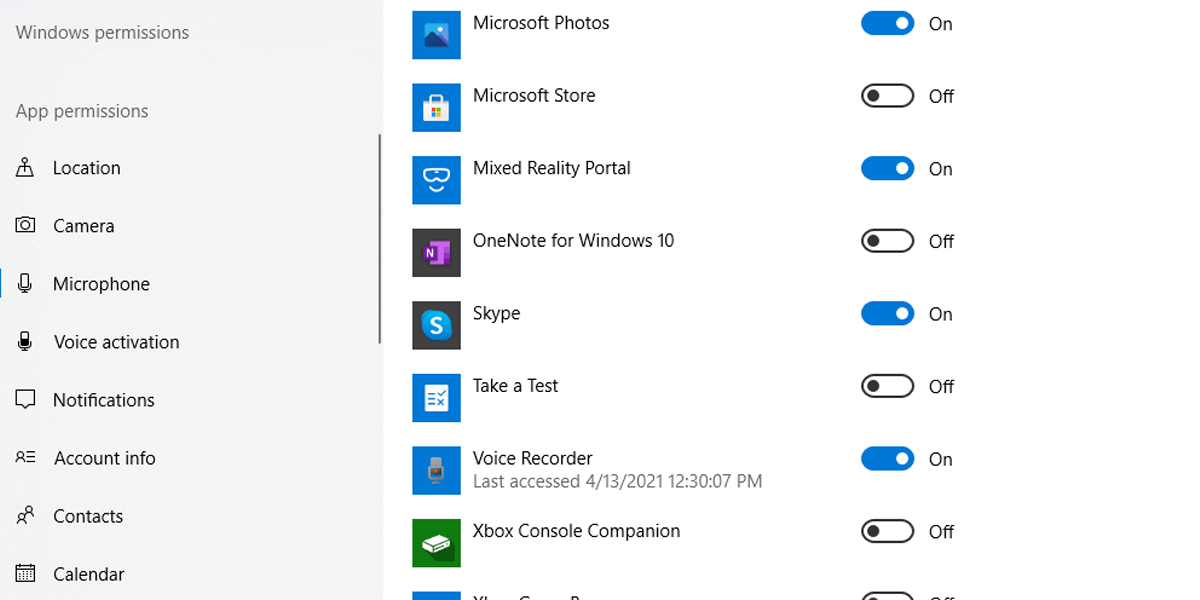Click the Xbox Console Companion icon
This screenshot has width=1200, height=600.
[436, 543]
